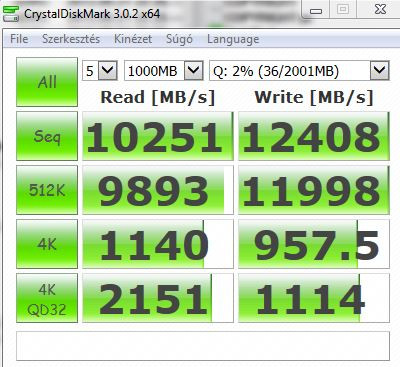Open the Language menu

coord(233,39)
